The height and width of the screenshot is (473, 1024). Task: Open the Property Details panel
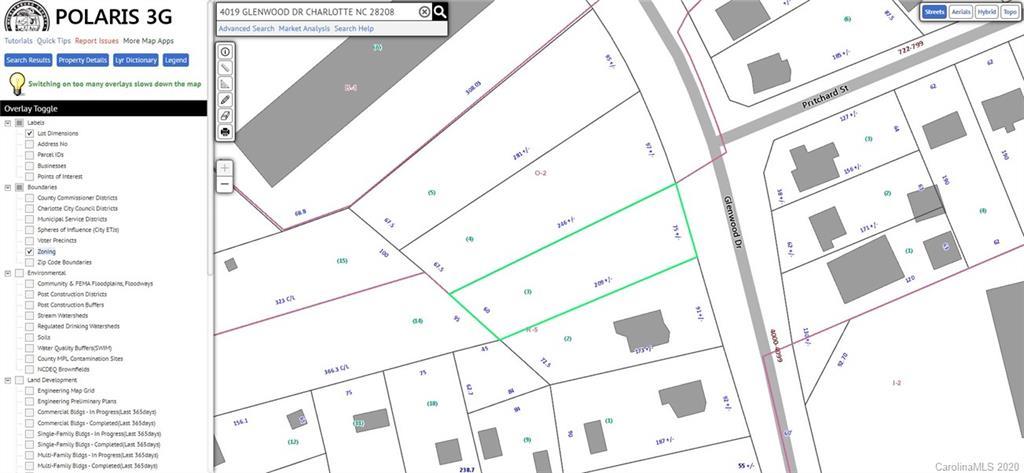coord(82,60)
